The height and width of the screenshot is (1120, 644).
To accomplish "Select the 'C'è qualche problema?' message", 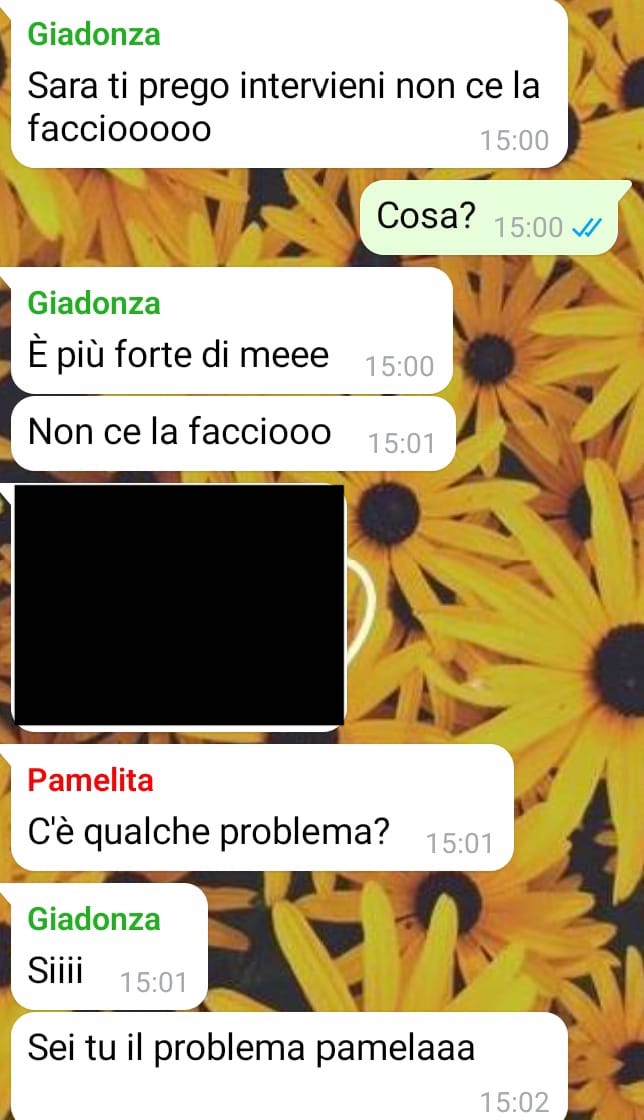I will [x=262, y=808].
